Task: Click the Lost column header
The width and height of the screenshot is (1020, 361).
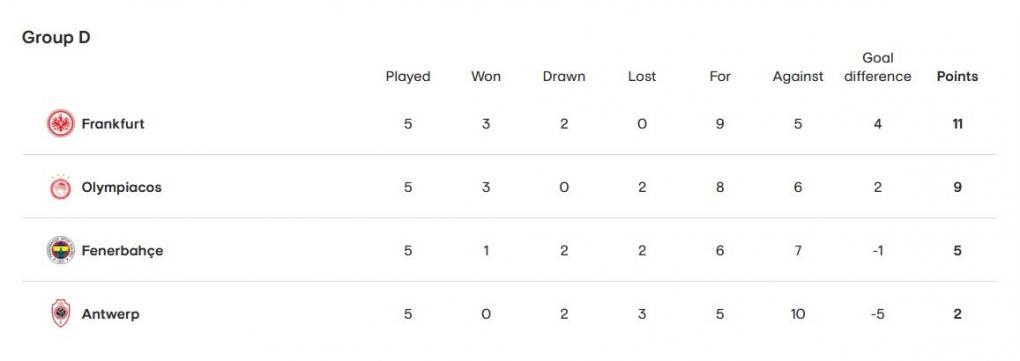Action: [x=642, y=77]
